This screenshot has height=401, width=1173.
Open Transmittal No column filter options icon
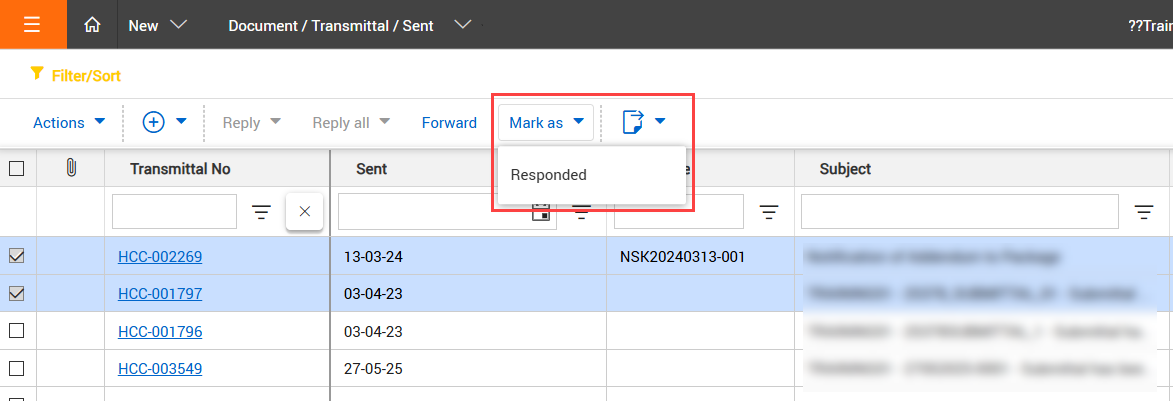[x=261, y=212]
